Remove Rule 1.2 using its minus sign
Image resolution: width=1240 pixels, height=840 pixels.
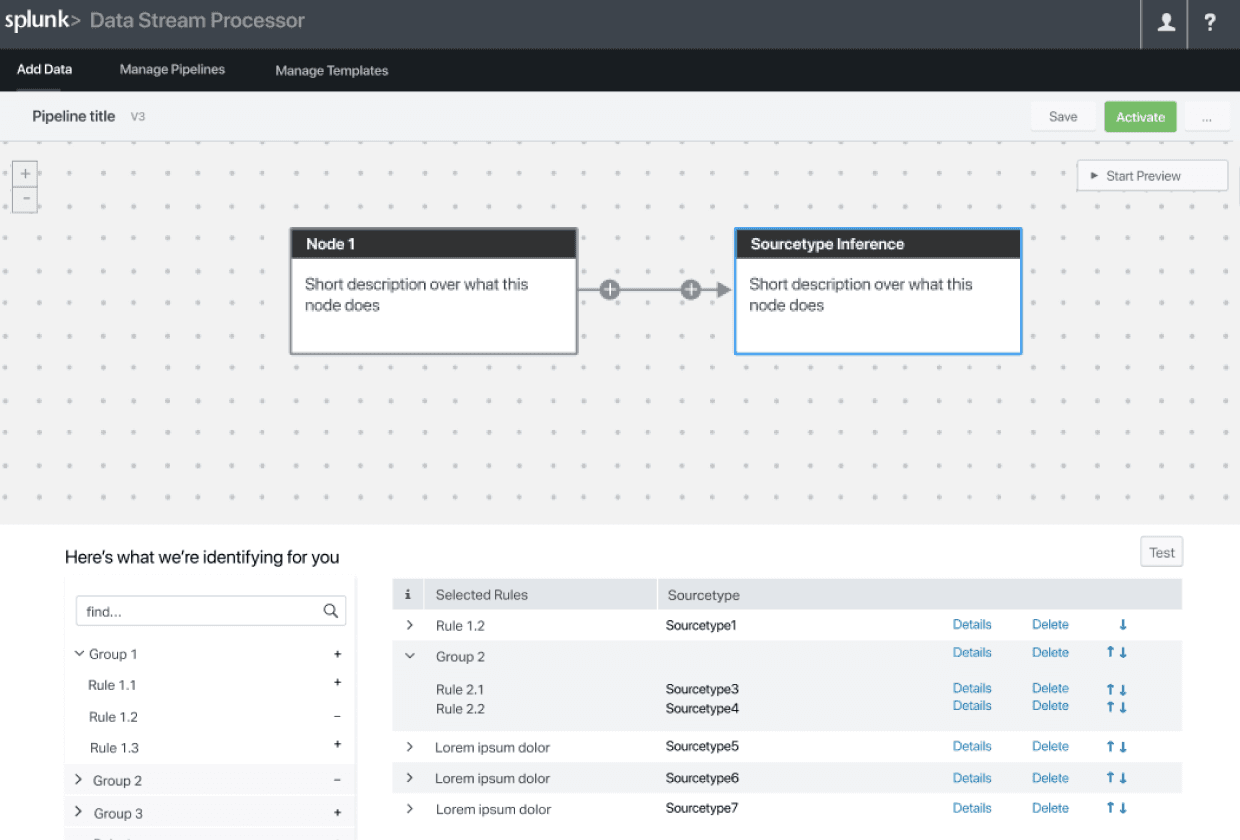pos(337,717)
